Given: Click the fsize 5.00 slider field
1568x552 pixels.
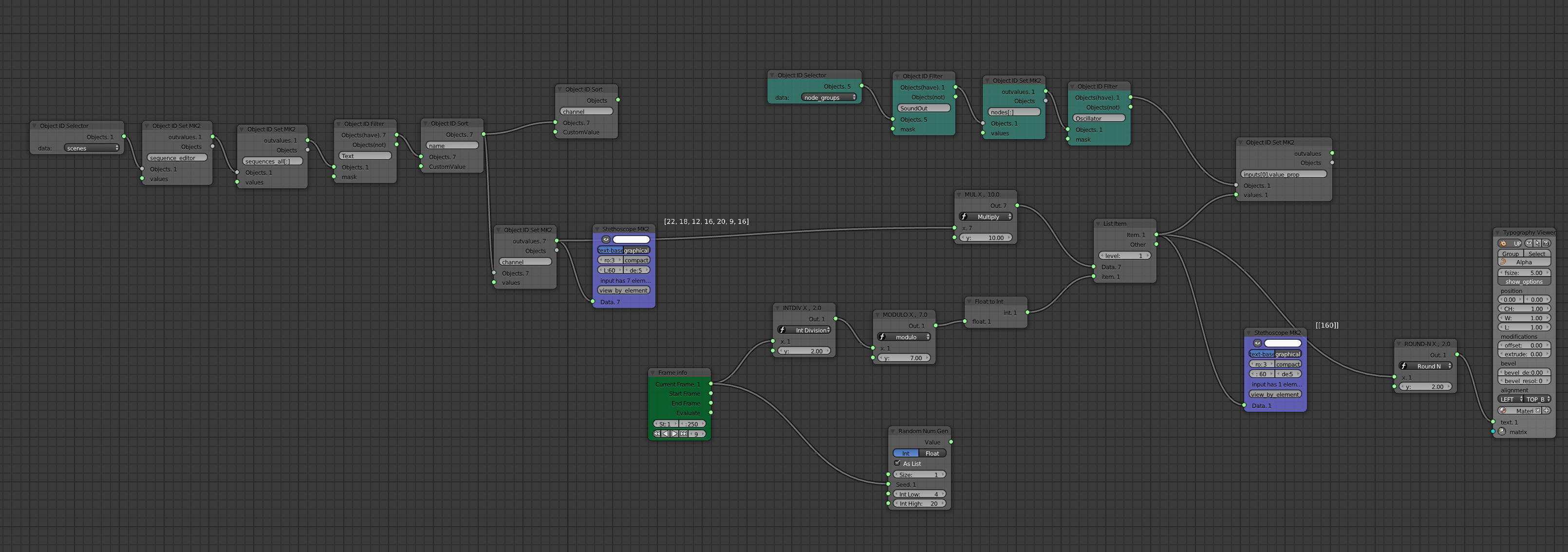Looking at the screenshot, I should click(x=1524, y=273).
